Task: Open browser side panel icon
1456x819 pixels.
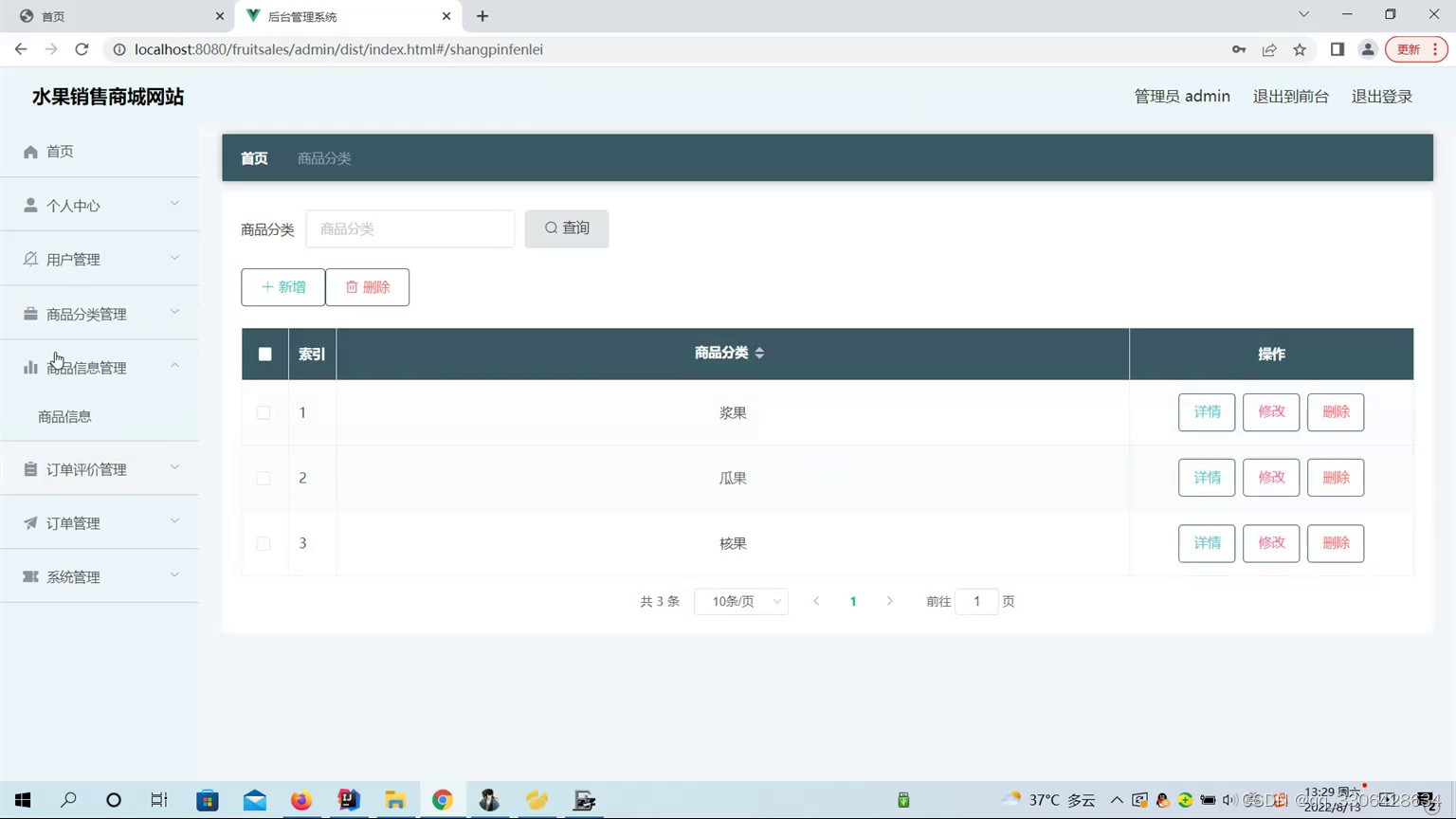Action: point(1338,49)
